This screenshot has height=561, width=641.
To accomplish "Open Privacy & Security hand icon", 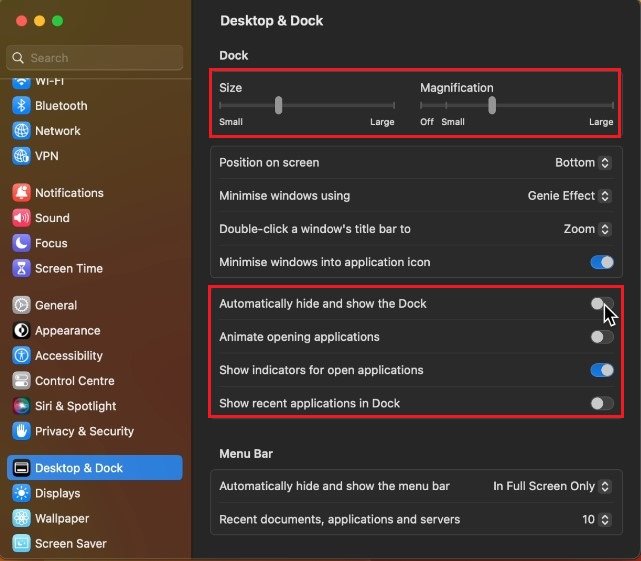I will click(21, 431).
